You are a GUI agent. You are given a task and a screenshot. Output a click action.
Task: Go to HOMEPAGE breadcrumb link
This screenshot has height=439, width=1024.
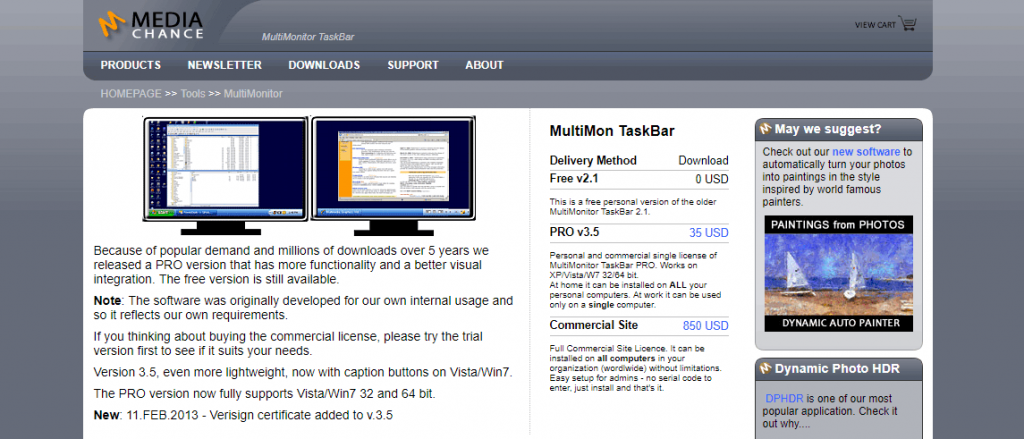[131, 93]
